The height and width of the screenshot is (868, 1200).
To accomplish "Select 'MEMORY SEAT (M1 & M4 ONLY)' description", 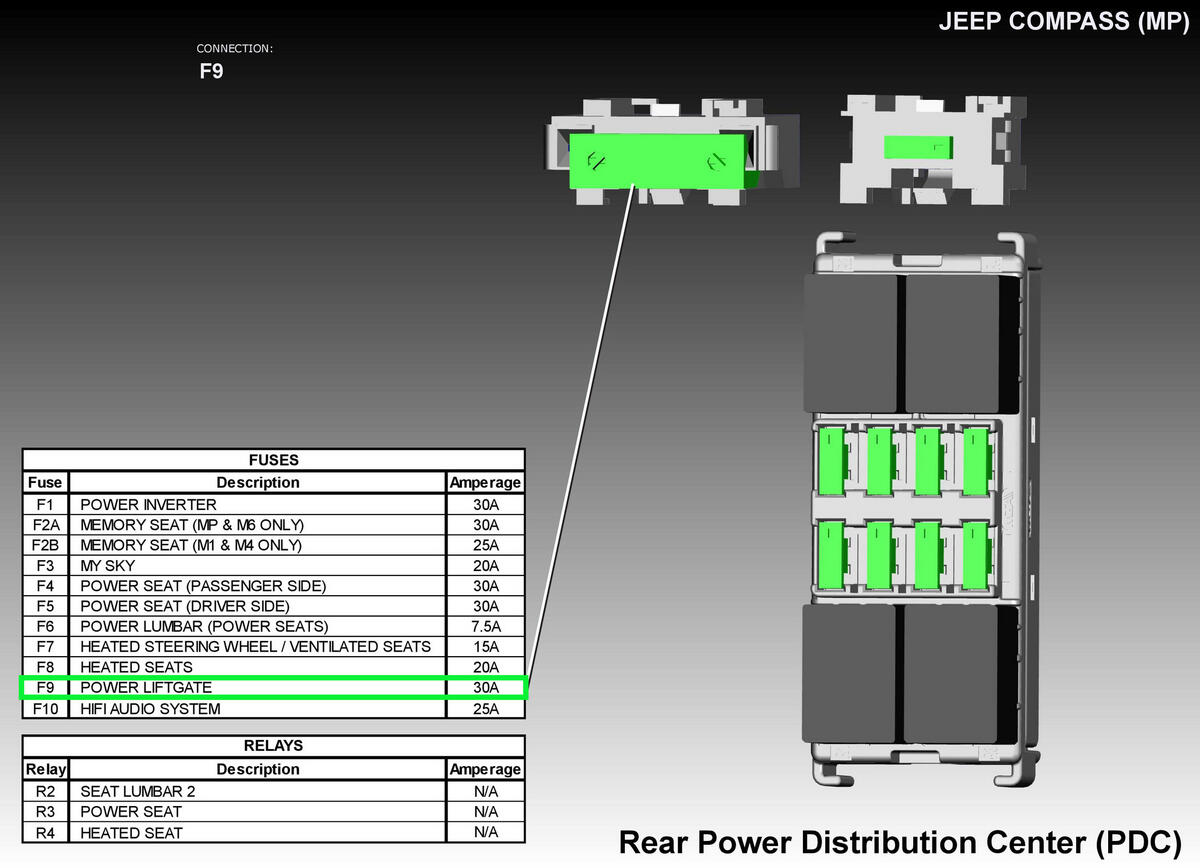I will [190, 545].
